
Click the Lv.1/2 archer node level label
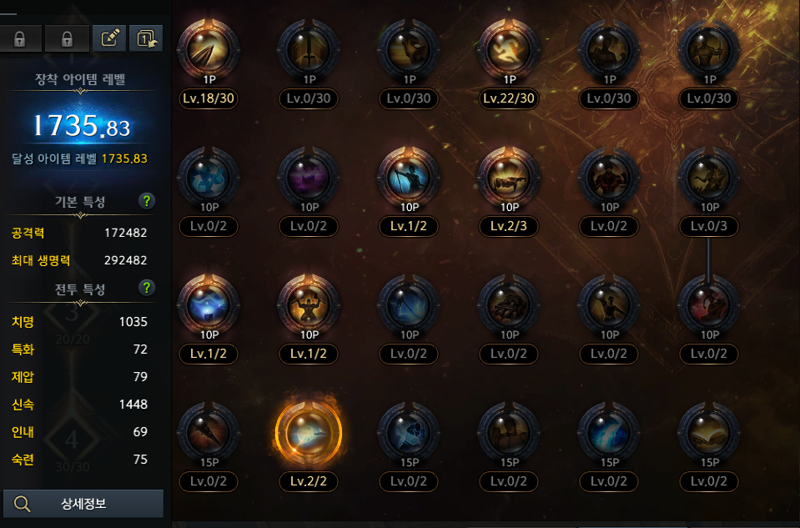pos(408,226)
